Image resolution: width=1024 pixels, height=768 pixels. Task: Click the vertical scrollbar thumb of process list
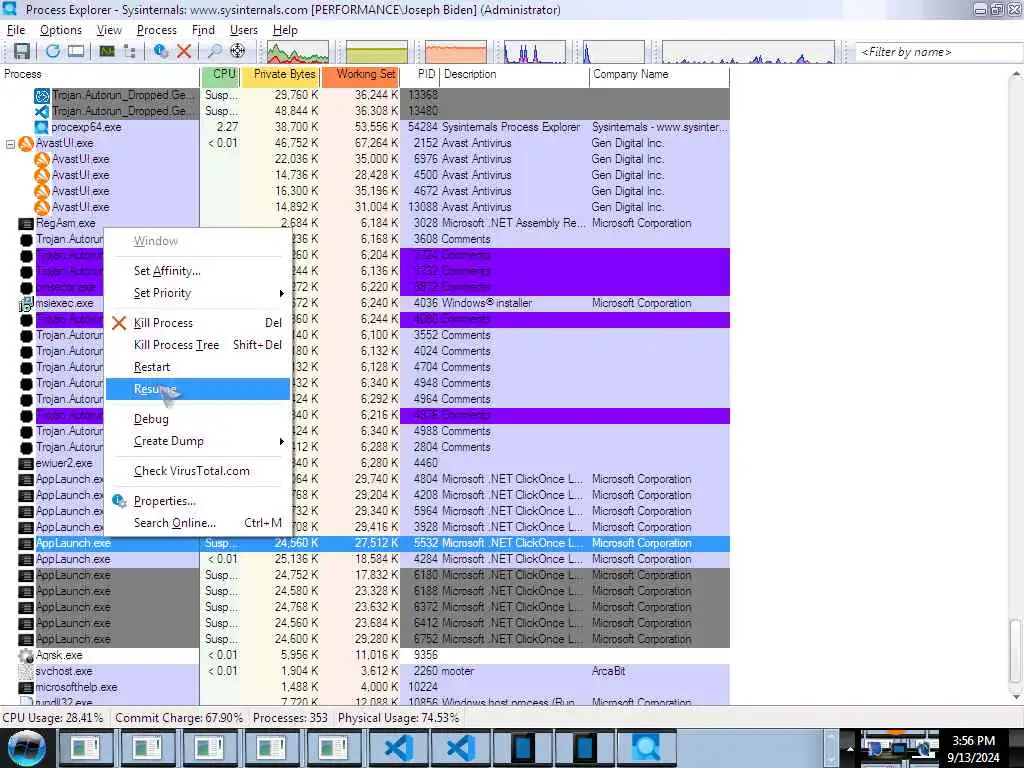(x=1016, y=652)
